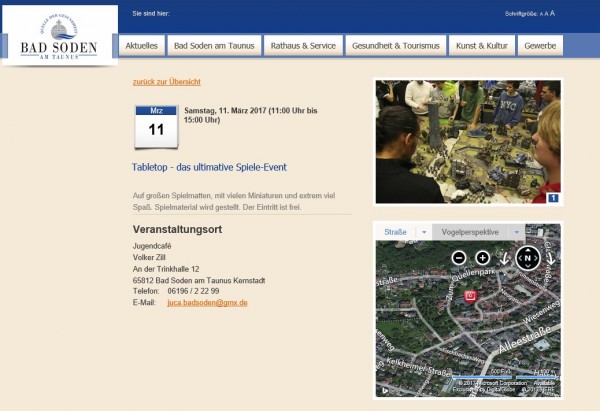Expand the Straße map type dropdown arrow
The width and height of the screenshot is (600, 411).
423,232
